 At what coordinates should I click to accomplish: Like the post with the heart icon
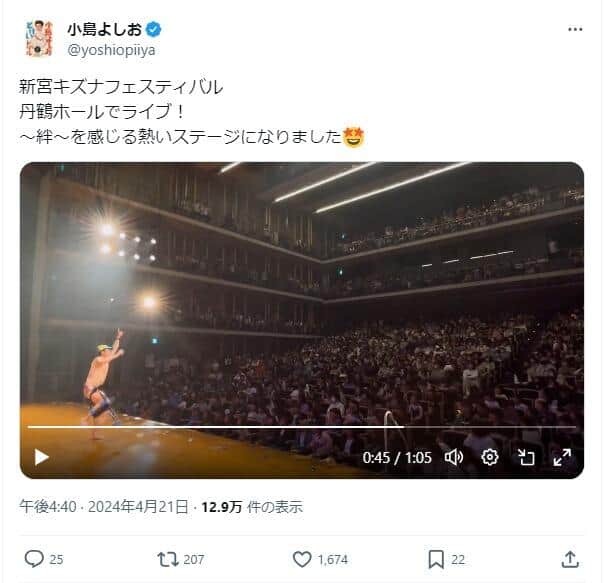click(x=302, y=559)
